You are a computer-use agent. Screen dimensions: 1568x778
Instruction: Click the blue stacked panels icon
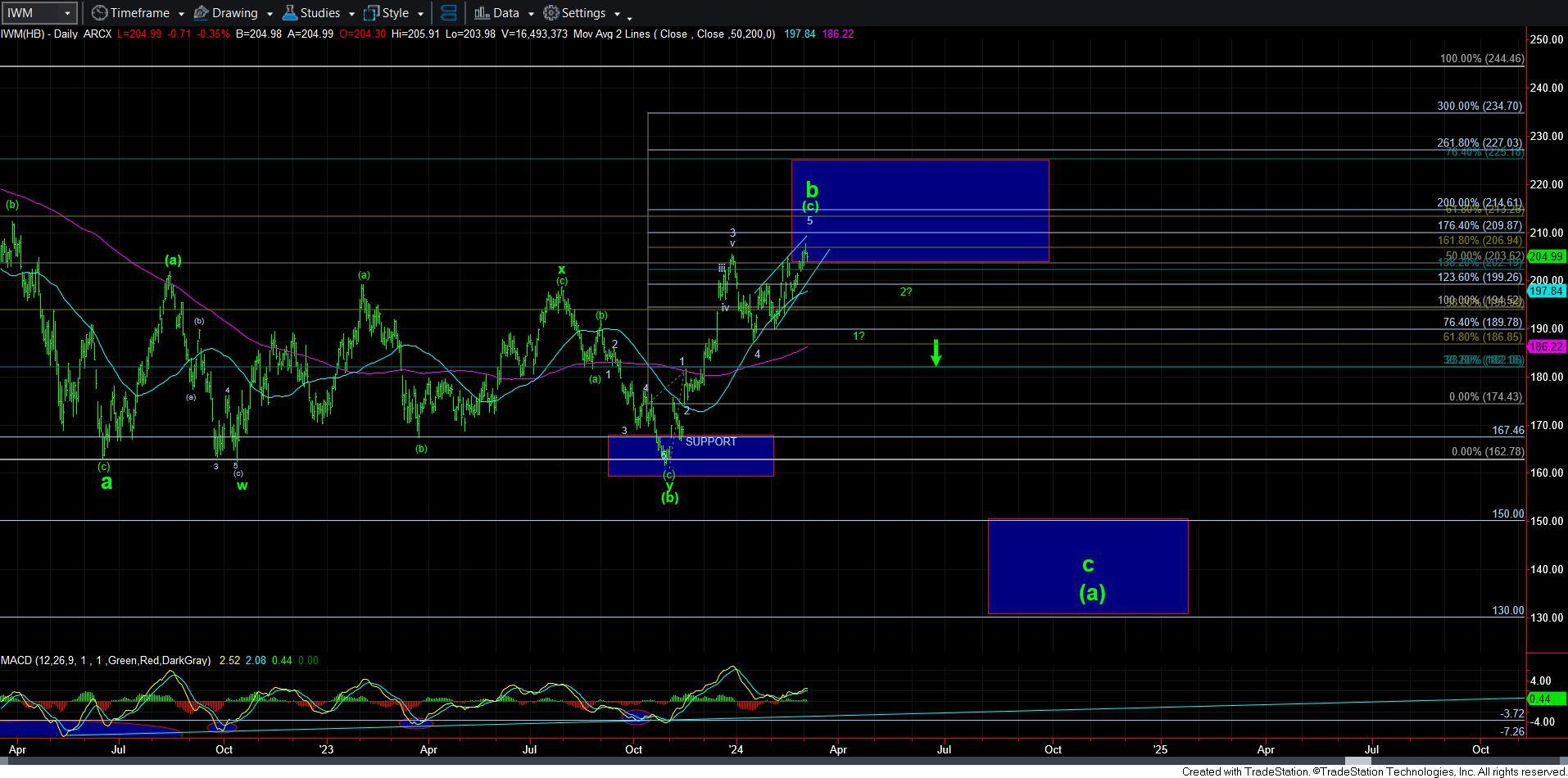point(448,13)
